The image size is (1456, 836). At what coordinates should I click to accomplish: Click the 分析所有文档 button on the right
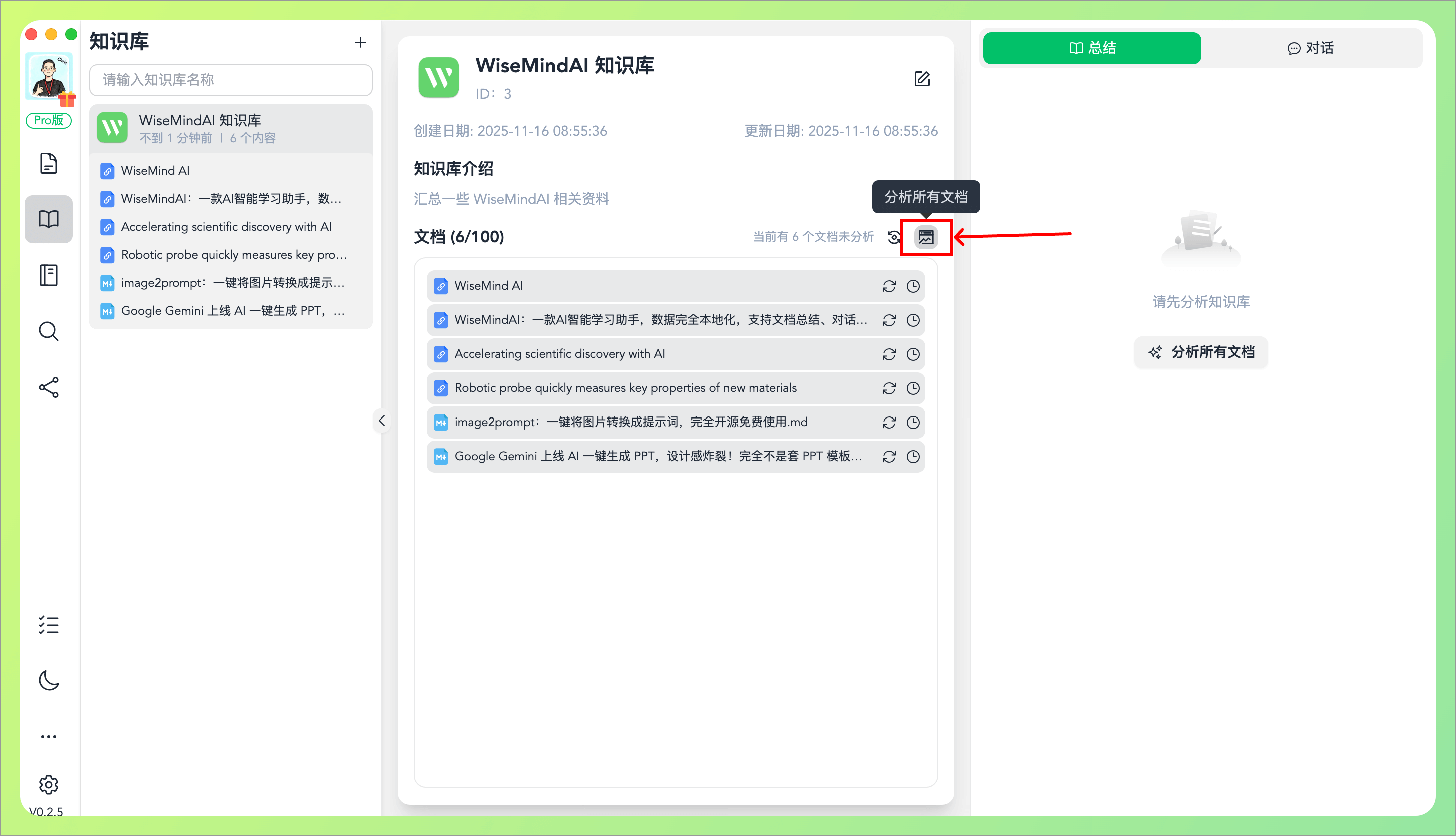[1200, 352]
